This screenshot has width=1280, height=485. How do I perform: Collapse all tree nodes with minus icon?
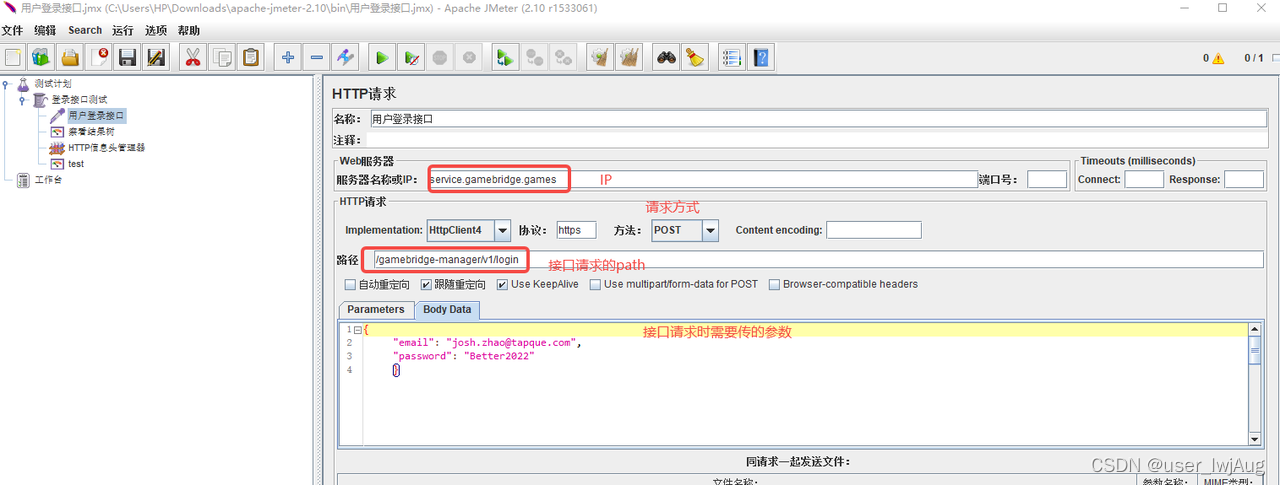click(x=316, y=57)
